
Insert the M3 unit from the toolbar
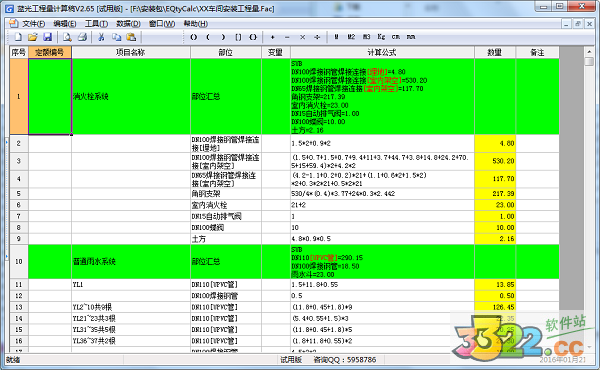[366, 37]
